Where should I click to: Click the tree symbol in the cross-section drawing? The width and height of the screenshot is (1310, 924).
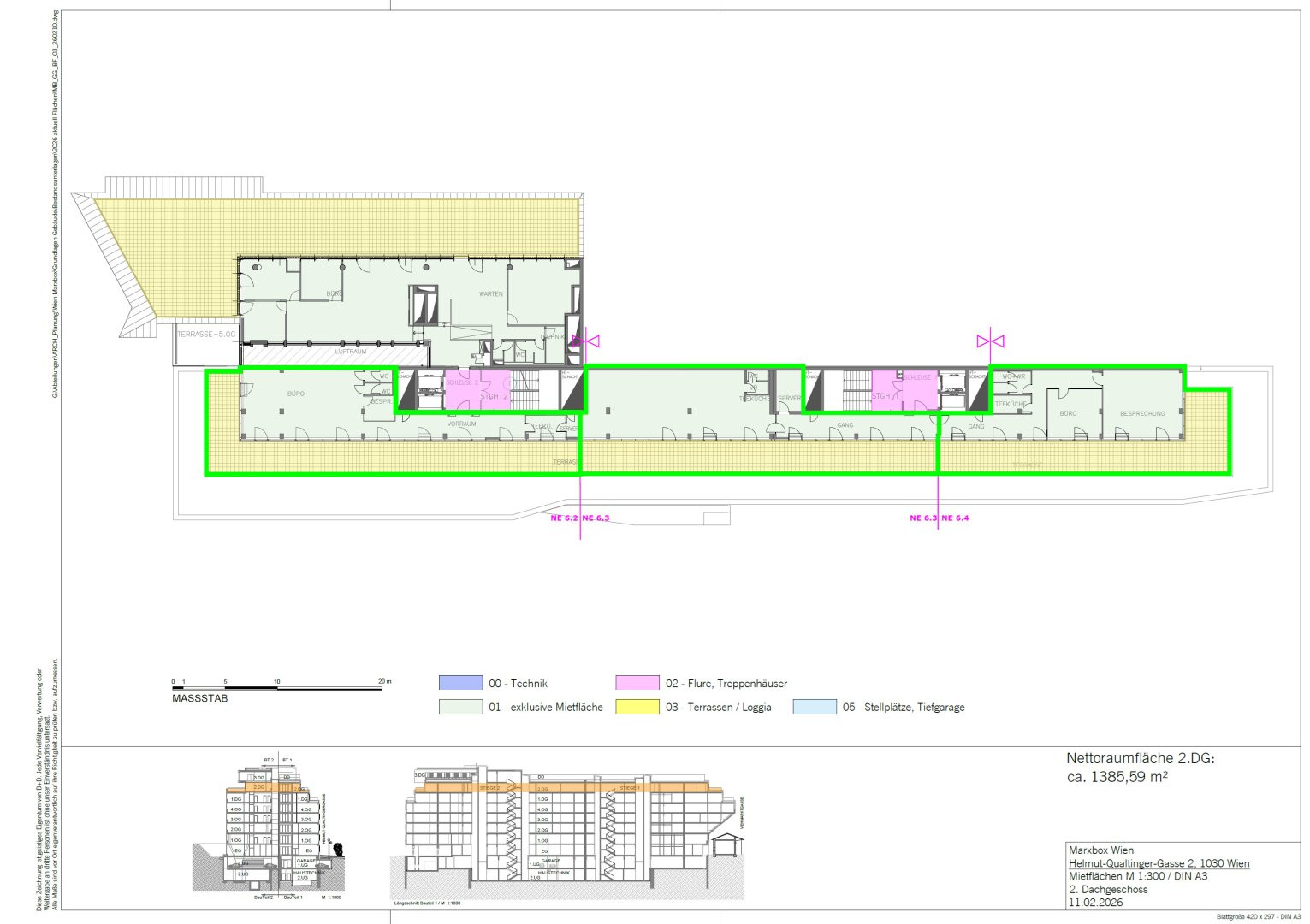[x=339, y=850]
